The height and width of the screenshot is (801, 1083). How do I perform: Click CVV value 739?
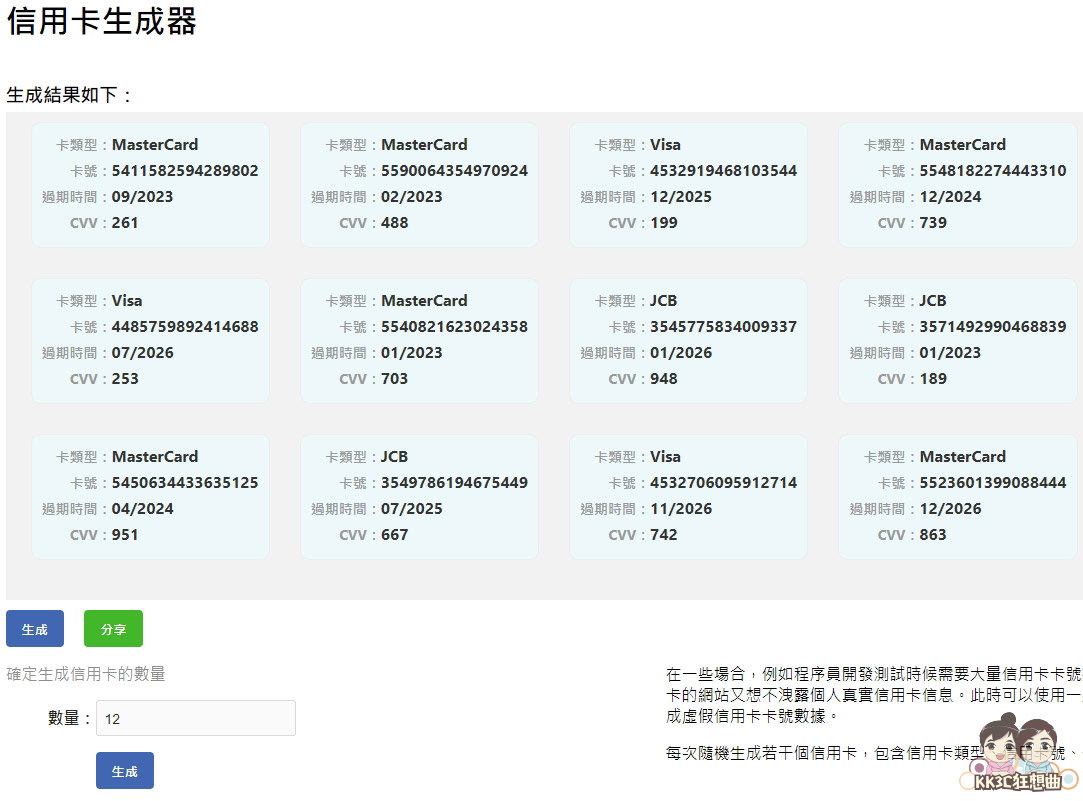[x=933, y=223]
